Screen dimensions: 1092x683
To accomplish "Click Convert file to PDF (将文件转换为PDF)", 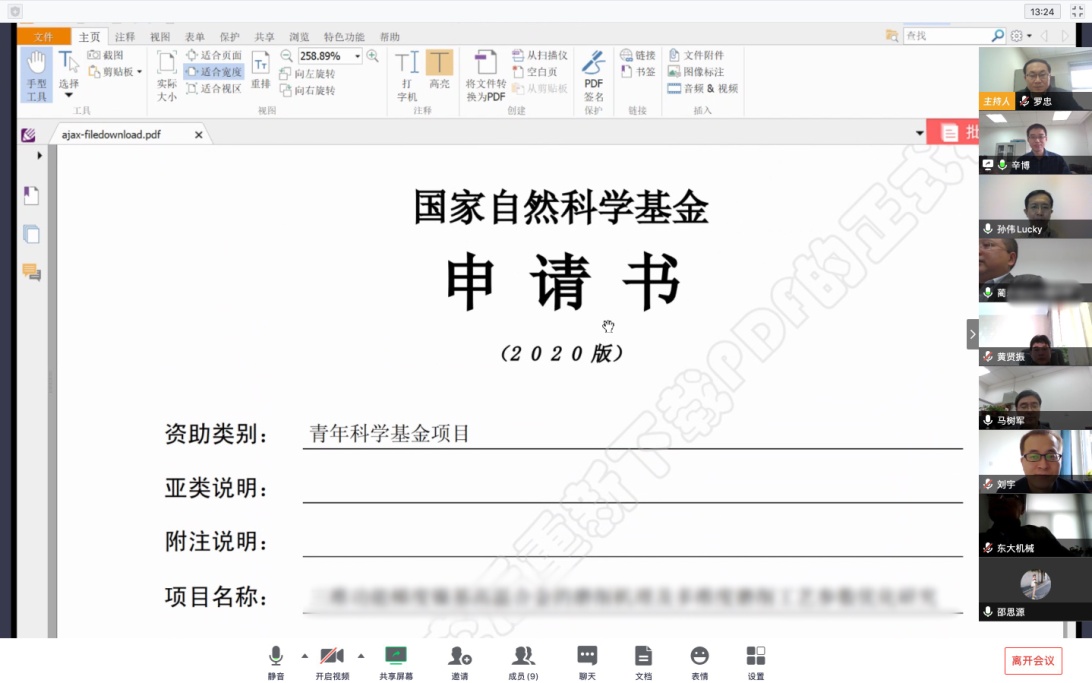I will (x=485, y=76).
